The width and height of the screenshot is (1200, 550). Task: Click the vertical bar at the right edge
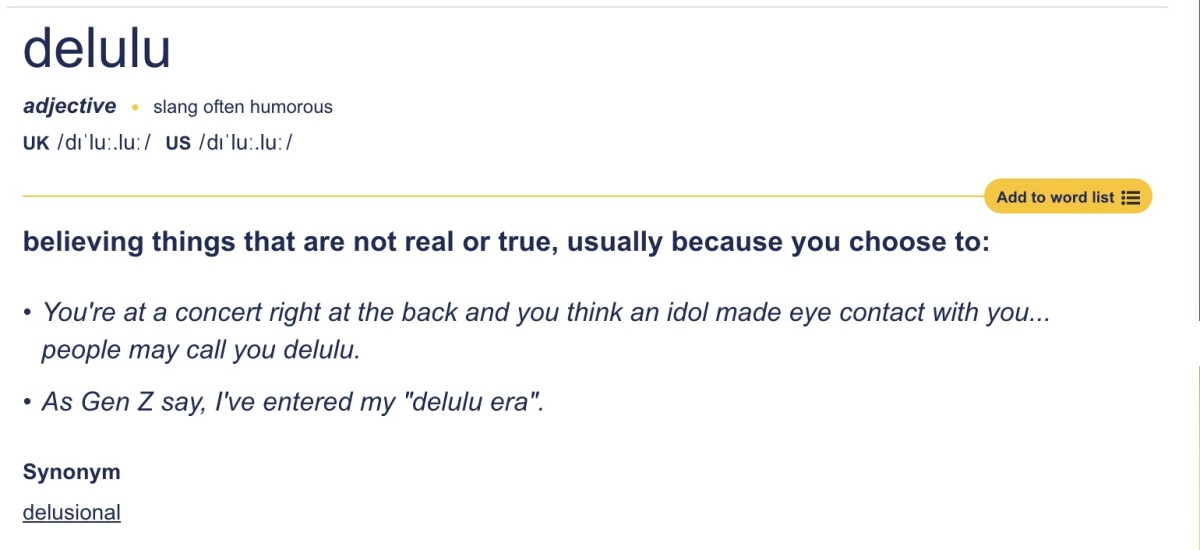[x=1198, y=160]
